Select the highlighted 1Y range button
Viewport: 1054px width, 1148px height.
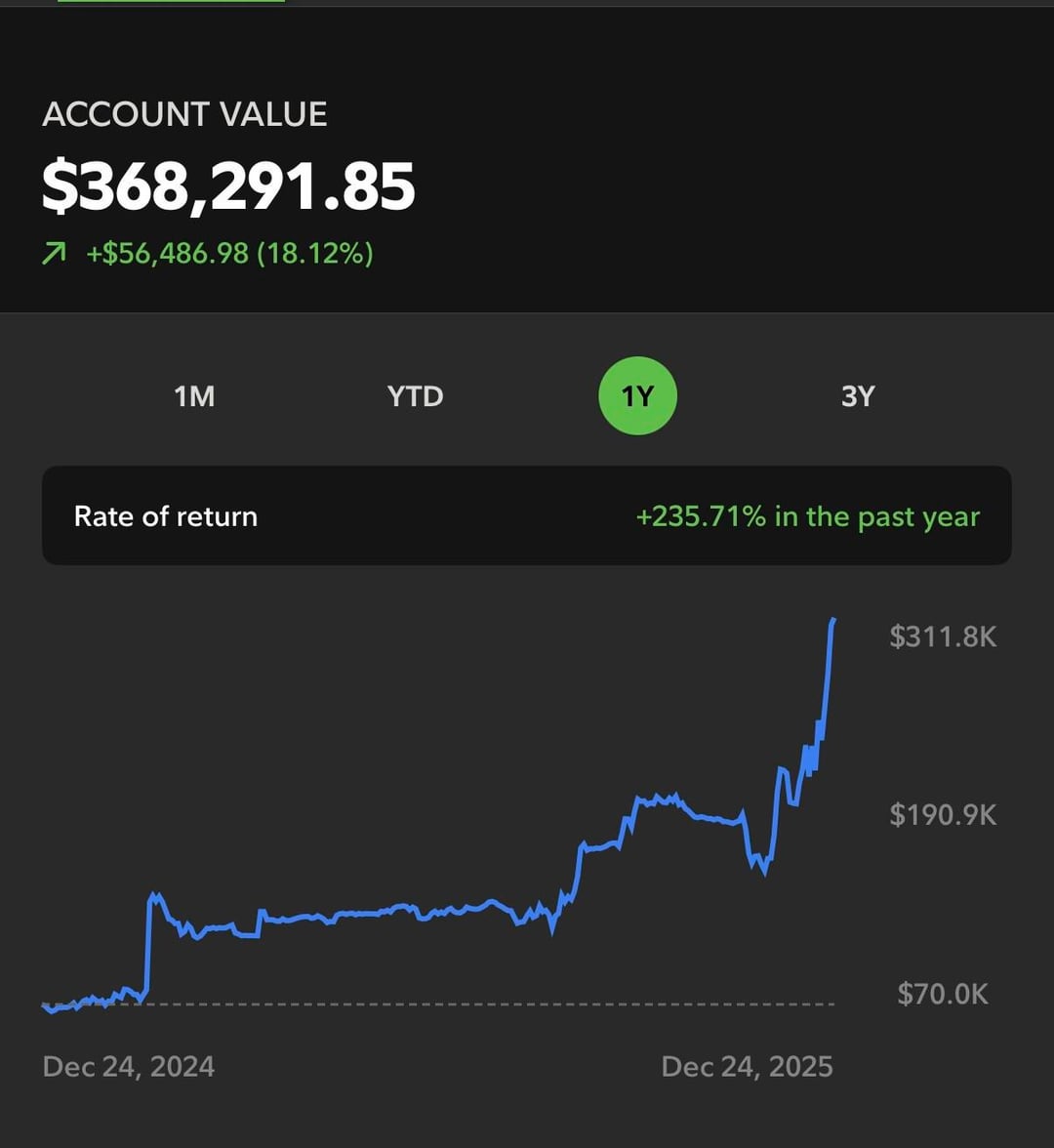pos(637,396)
